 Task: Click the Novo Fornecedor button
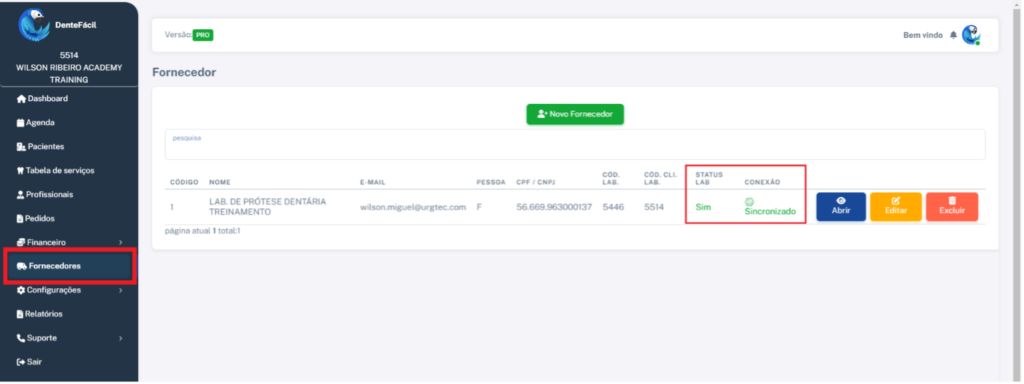(575, 114)
